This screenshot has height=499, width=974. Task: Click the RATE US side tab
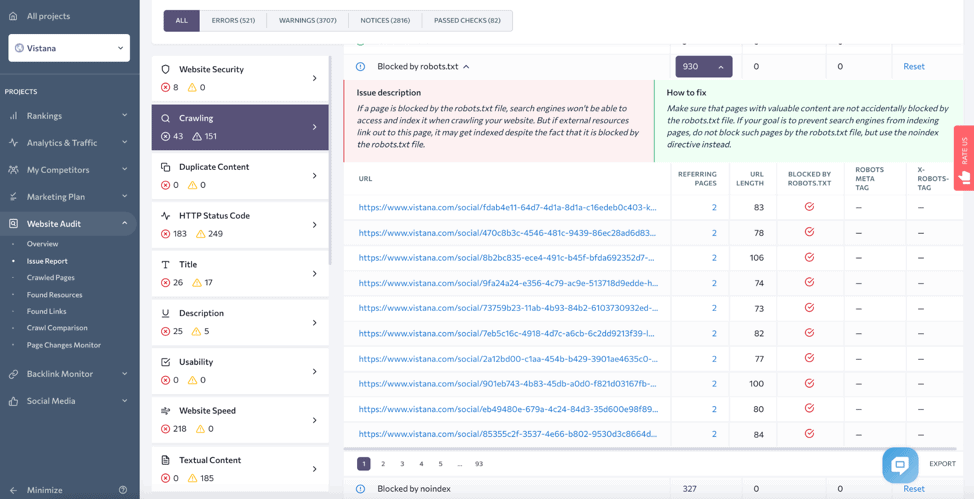[964, 158]
